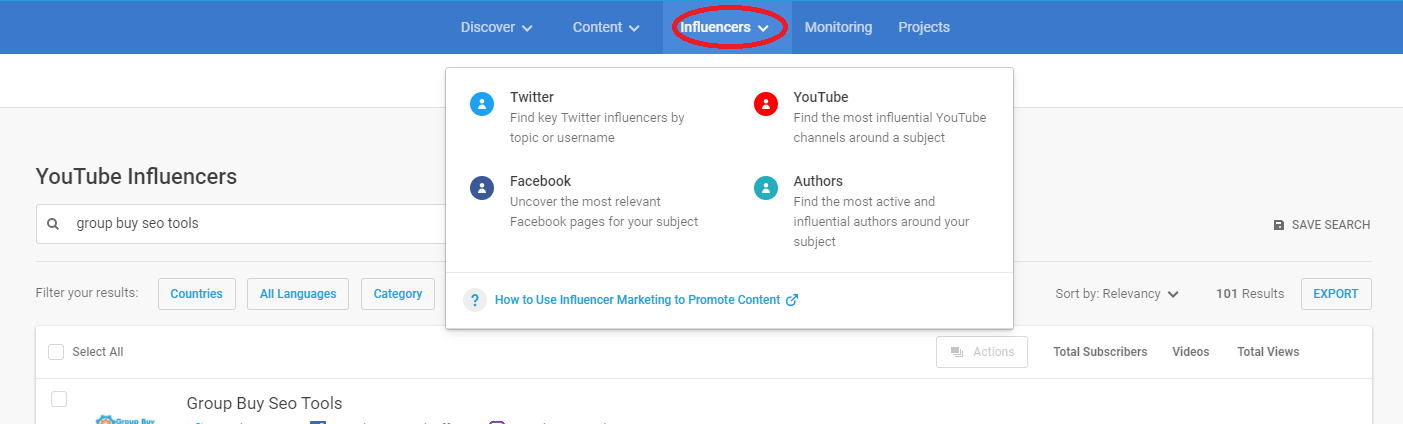Click the search magnifier icon in the search box
1403x424 pixels.
[53, 224]
